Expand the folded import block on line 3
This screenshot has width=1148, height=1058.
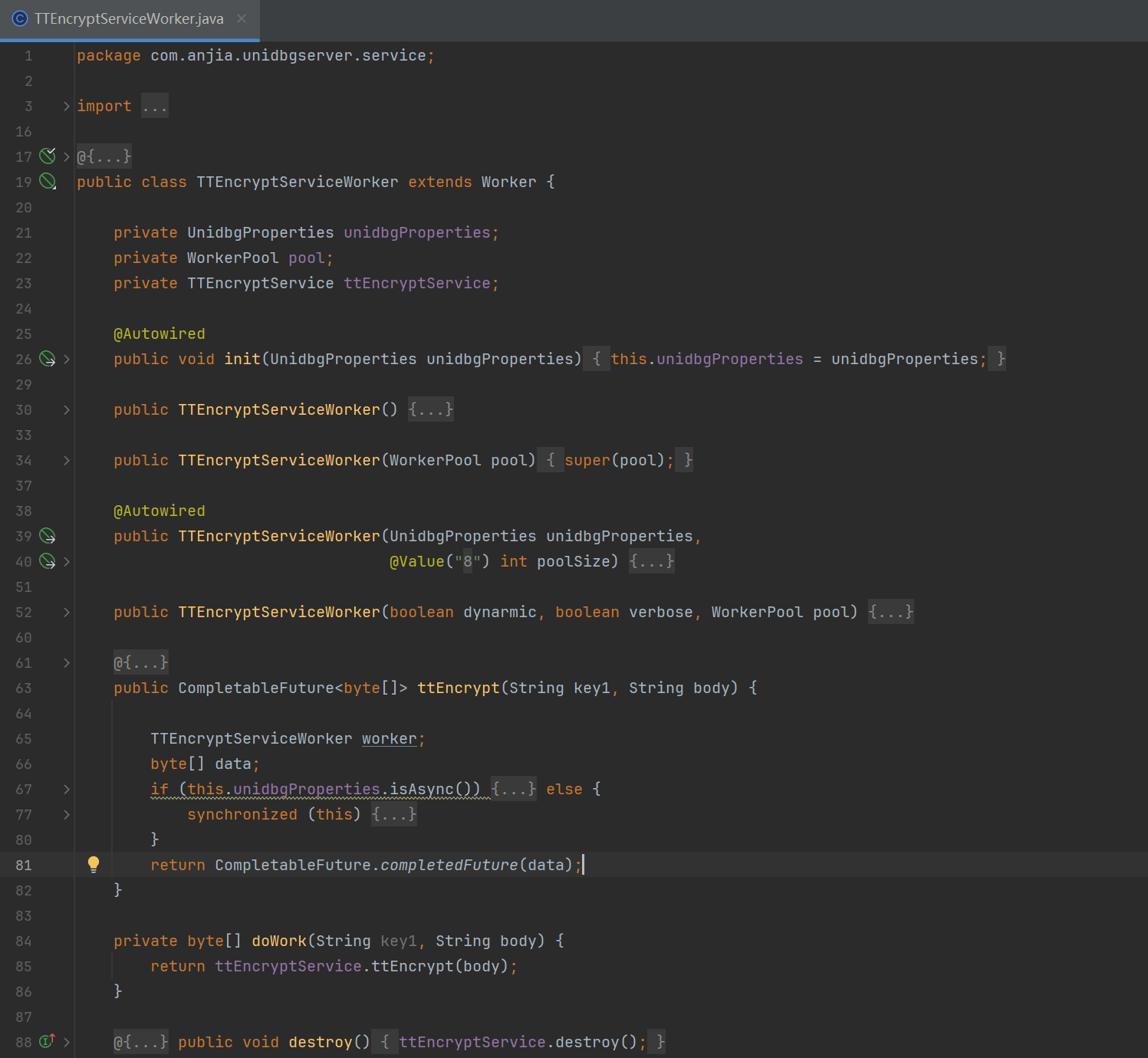(x=67, y=106)
